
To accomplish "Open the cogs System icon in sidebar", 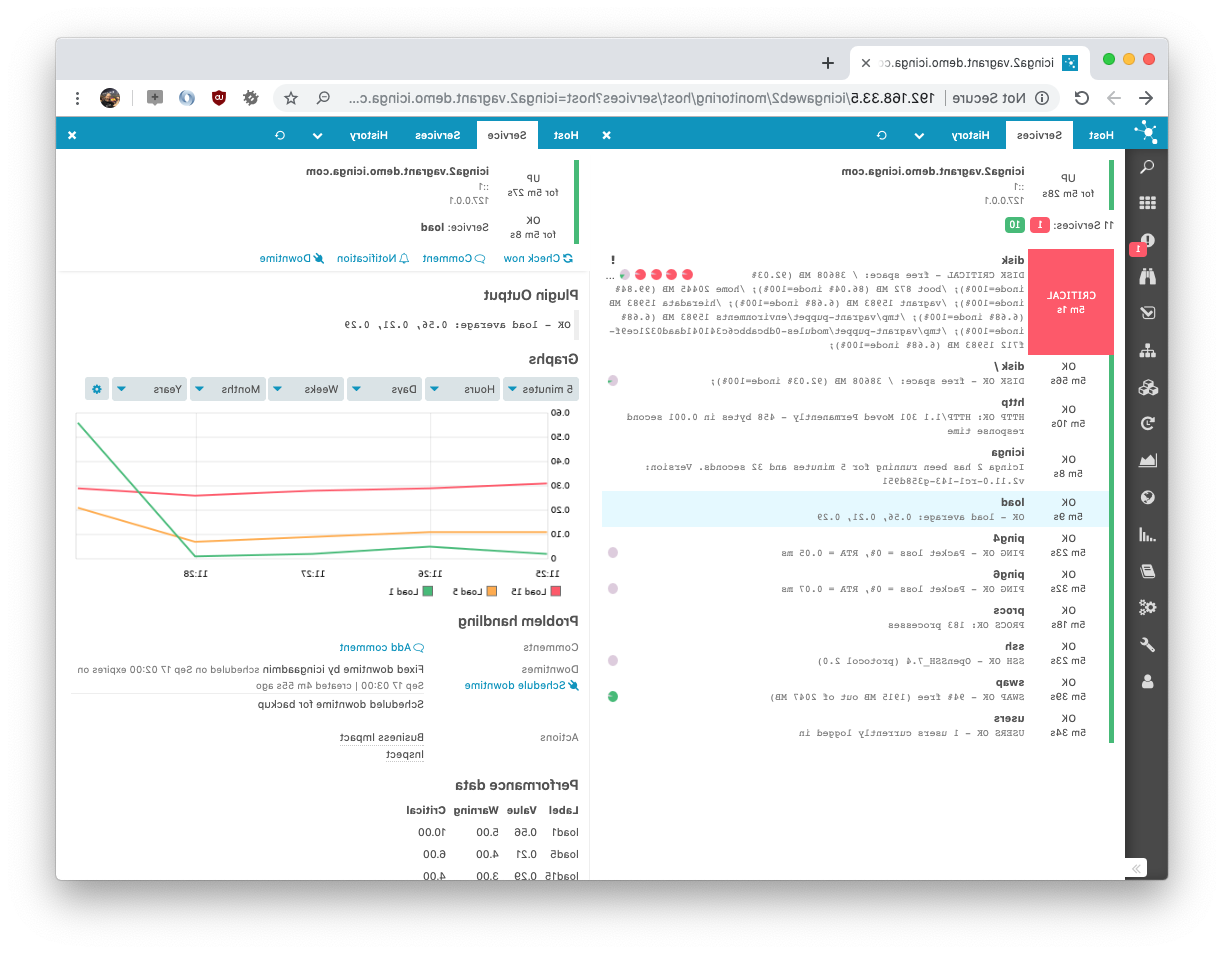I will pos(1147,607).
